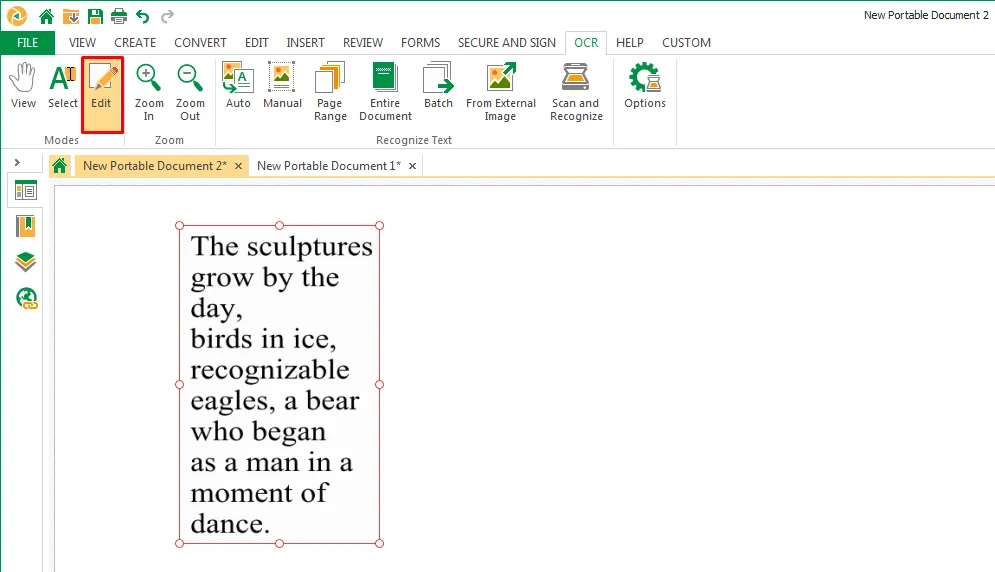Open OCR Options gear
The height and width of the screenshot is (572, 995).
(x=645, y=86)
